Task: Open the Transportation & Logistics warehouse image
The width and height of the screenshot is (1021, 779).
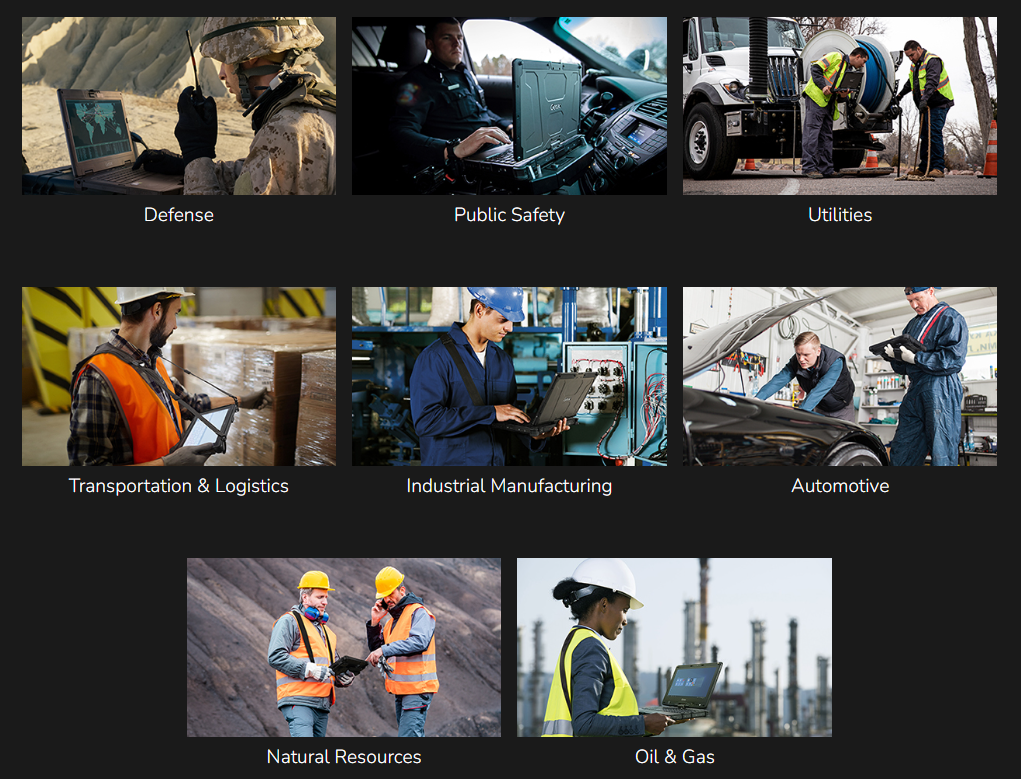Action: pos(179,376)
